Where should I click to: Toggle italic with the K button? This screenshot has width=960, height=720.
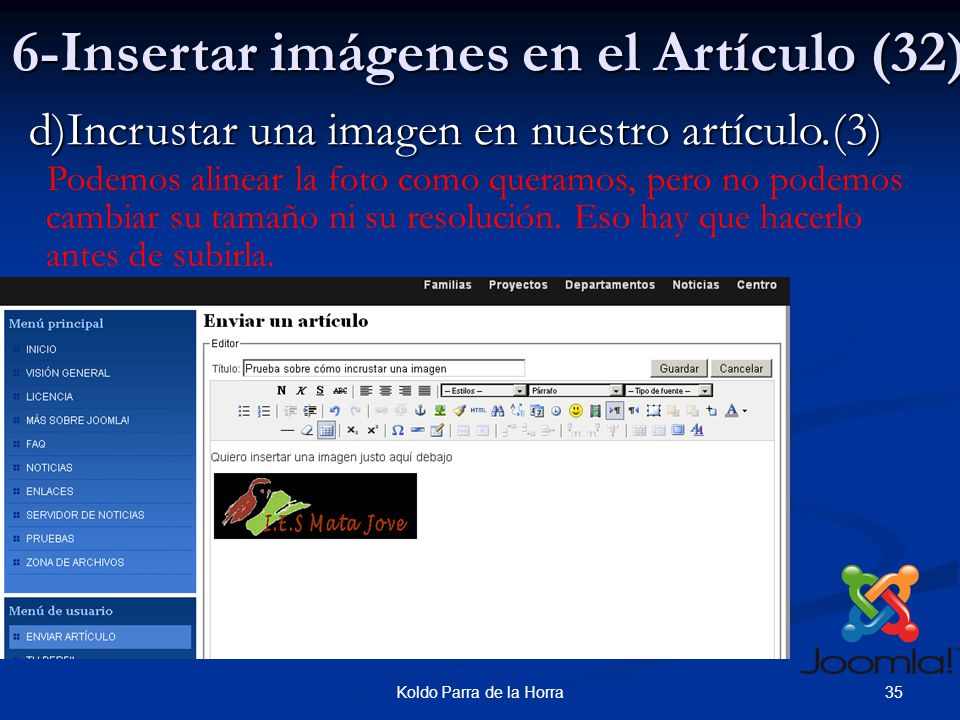[x=301, y=391]
